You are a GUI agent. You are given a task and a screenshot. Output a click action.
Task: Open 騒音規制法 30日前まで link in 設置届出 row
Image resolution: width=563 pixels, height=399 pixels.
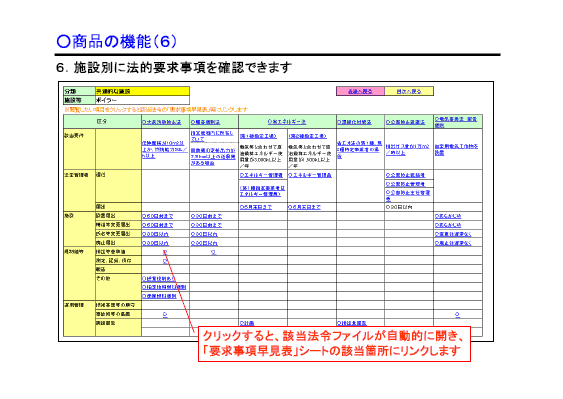(x=206, y=216)
